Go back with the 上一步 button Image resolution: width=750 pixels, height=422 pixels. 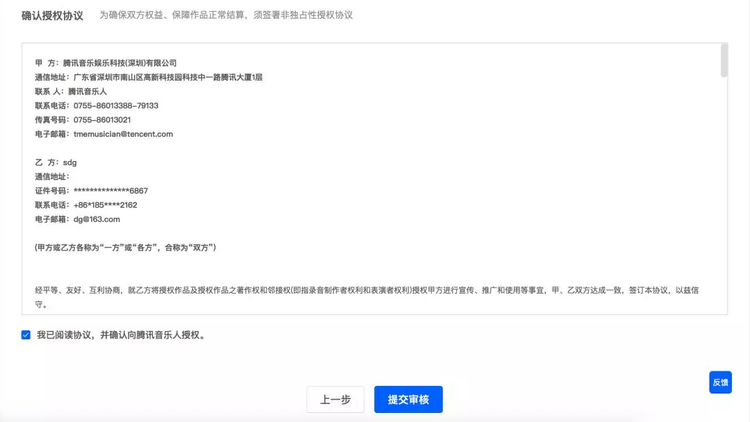[x=335, y=400]
